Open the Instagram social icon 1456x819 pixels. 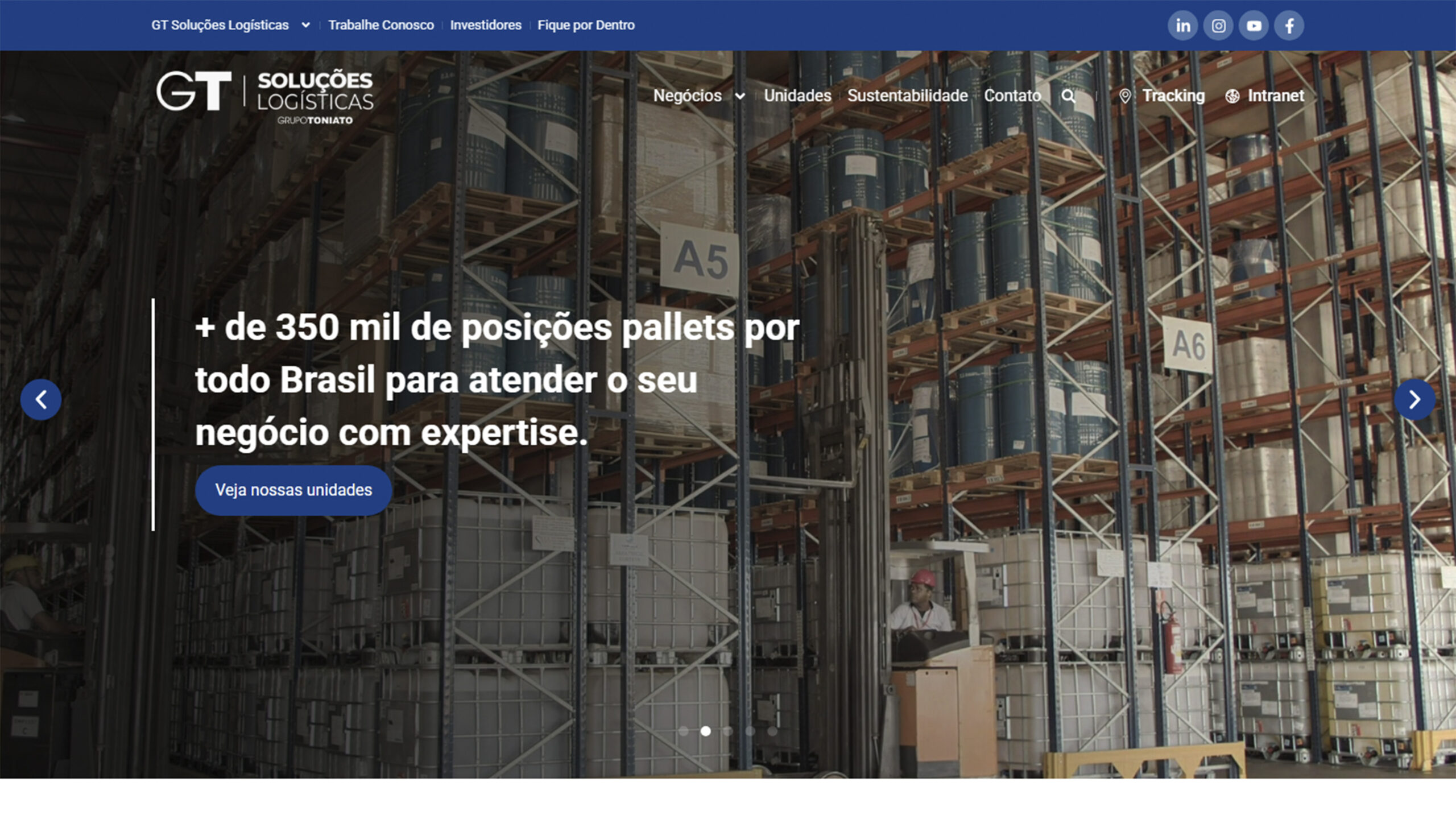pyautogui.click(x=1218, y=26)
